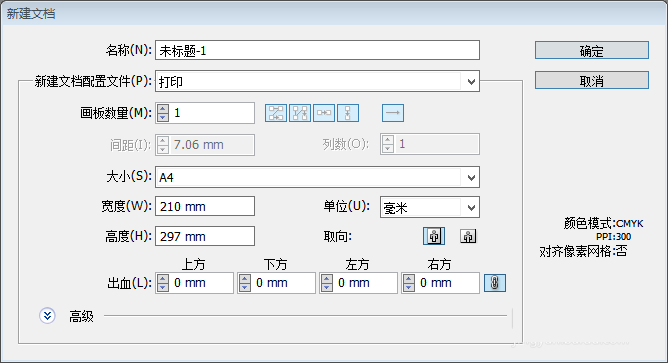Screen dimensions: 668x363
Task: Click the 确定 button
Action: [592, 50]
